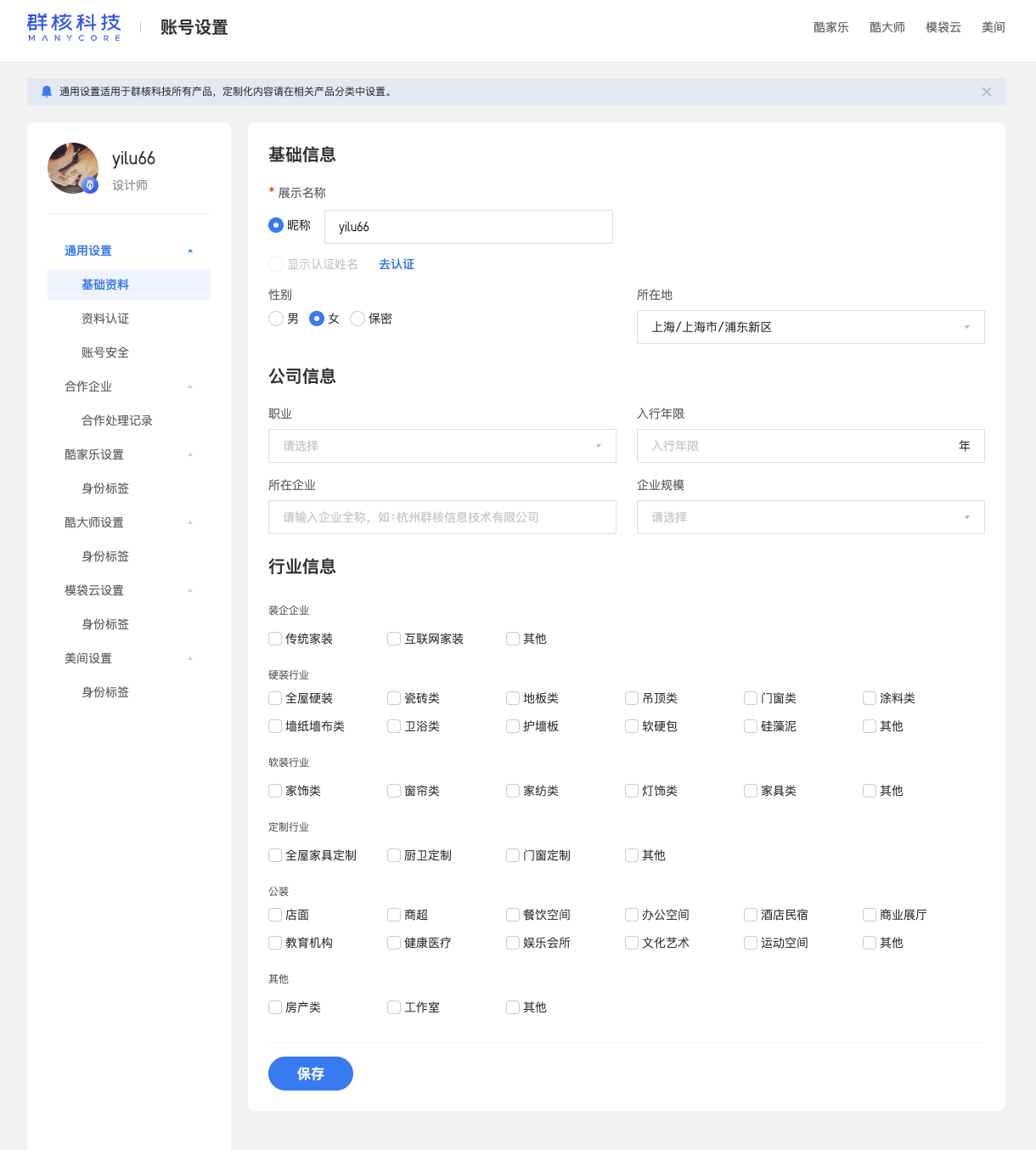Collapse the 合作企业 section arrow
The height and width of the screenshot is (1150, 1036).
tap(190, 386)
